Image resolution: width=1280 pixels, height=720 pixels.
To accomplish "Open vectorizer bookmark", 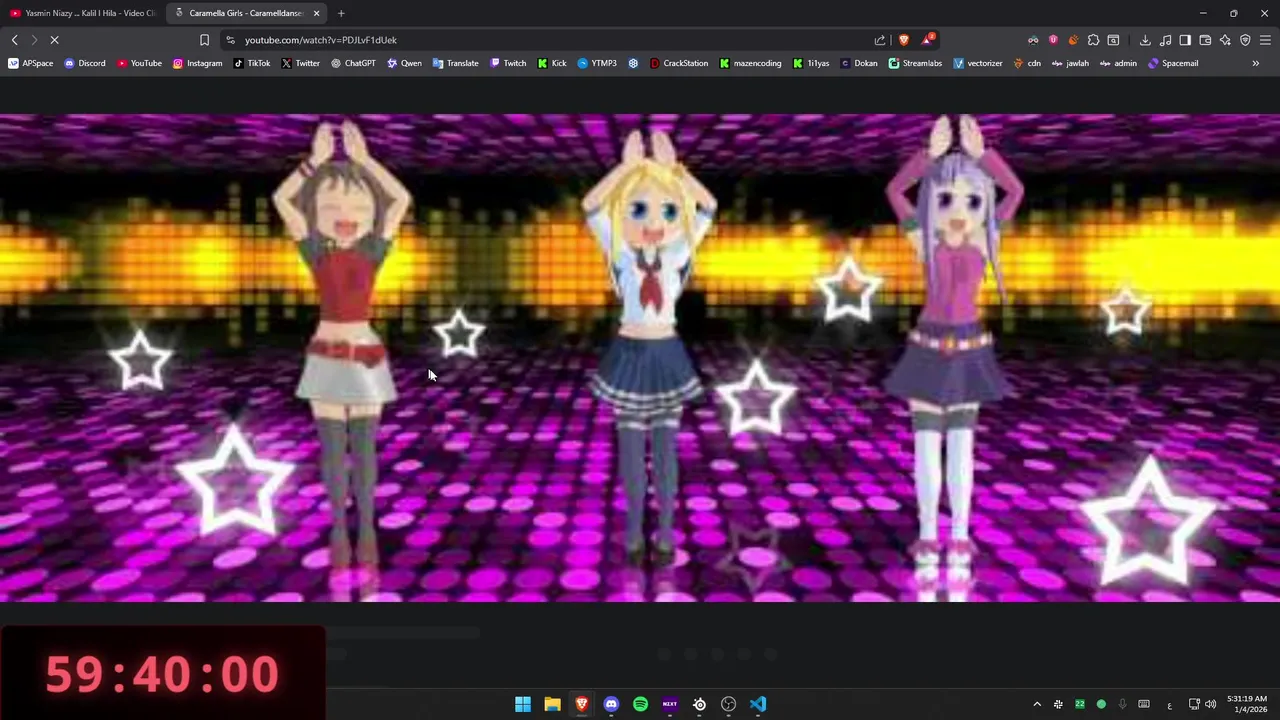I will pyautogui.click(x=977, y=63).
